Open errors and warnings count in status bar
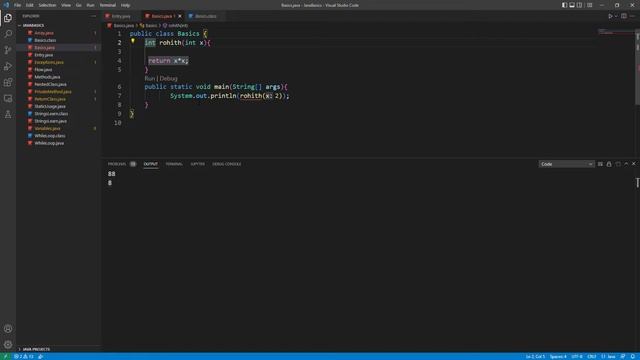Screen dimensions: 640x360 point(24,356)
